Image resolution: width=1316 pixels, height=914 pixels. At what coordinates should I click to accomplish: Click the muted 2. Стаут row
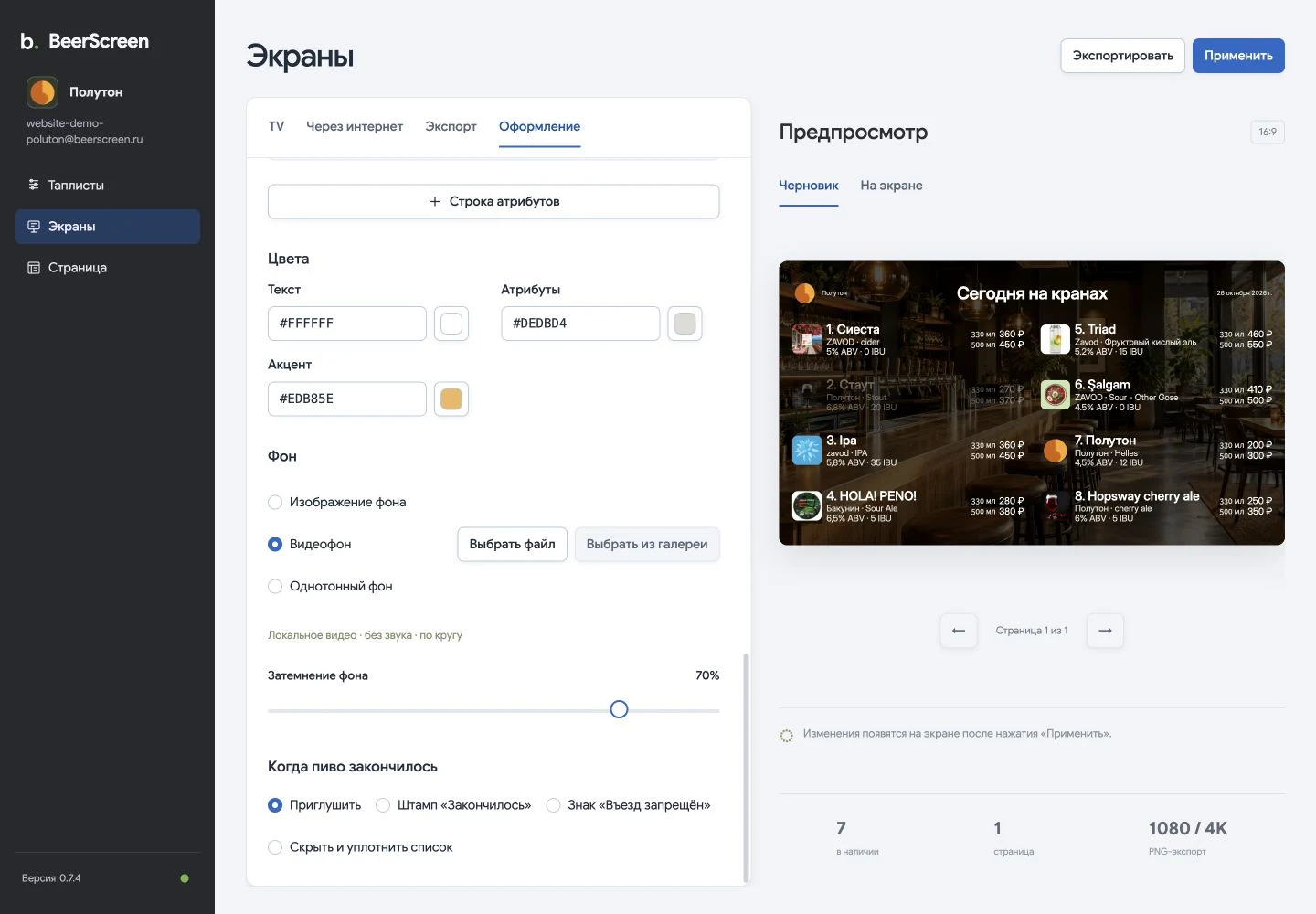907,395
